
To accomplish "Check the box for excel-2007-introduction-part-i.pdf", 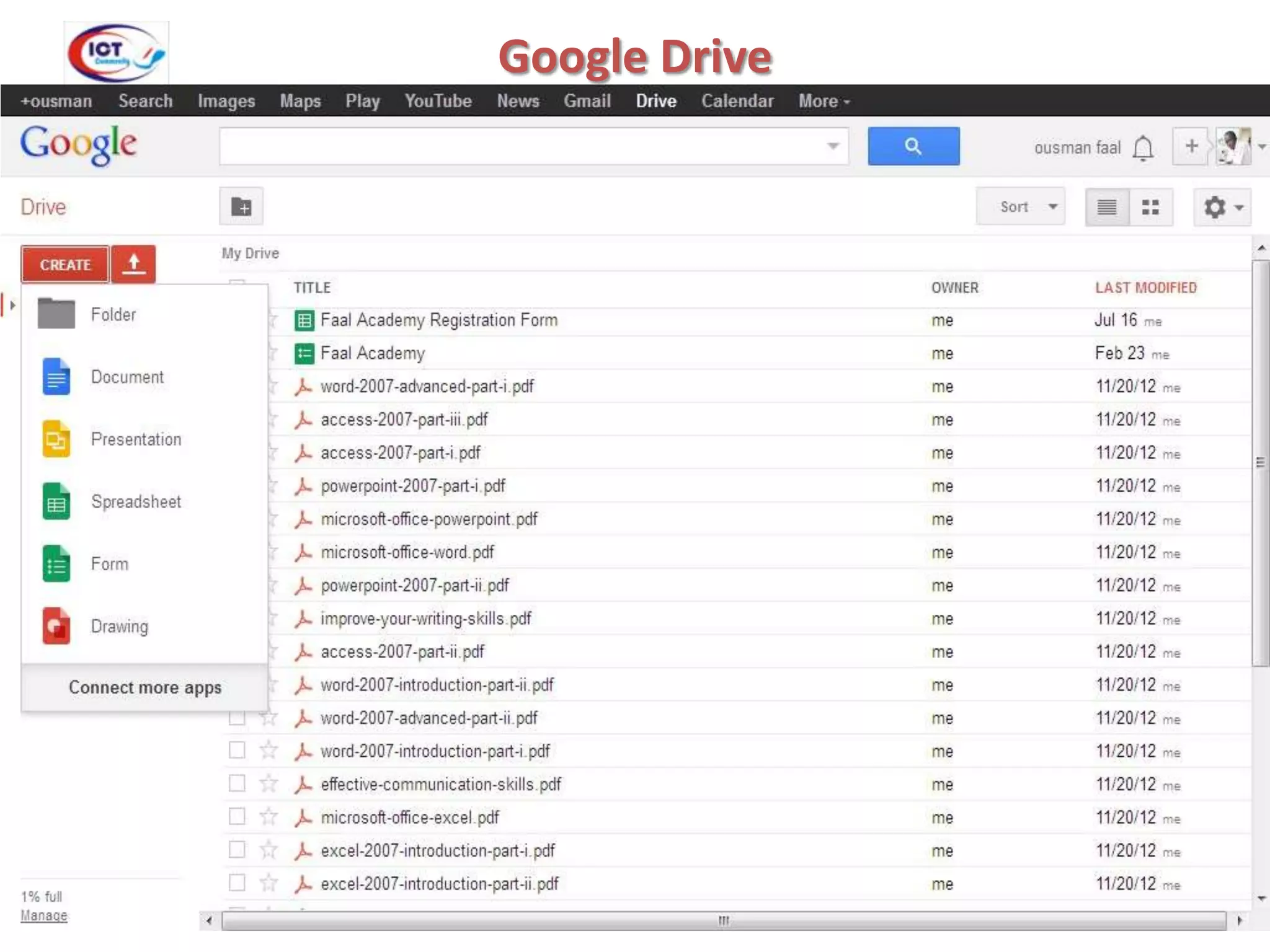I will click(x=237, y=848).
